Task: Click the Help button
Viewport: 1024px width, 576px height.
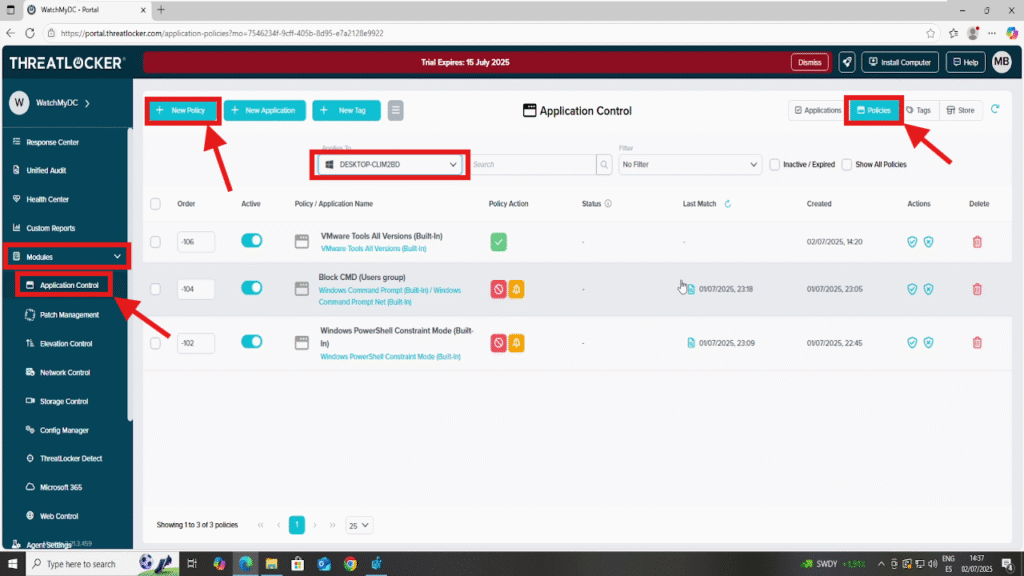Action: 965,62
